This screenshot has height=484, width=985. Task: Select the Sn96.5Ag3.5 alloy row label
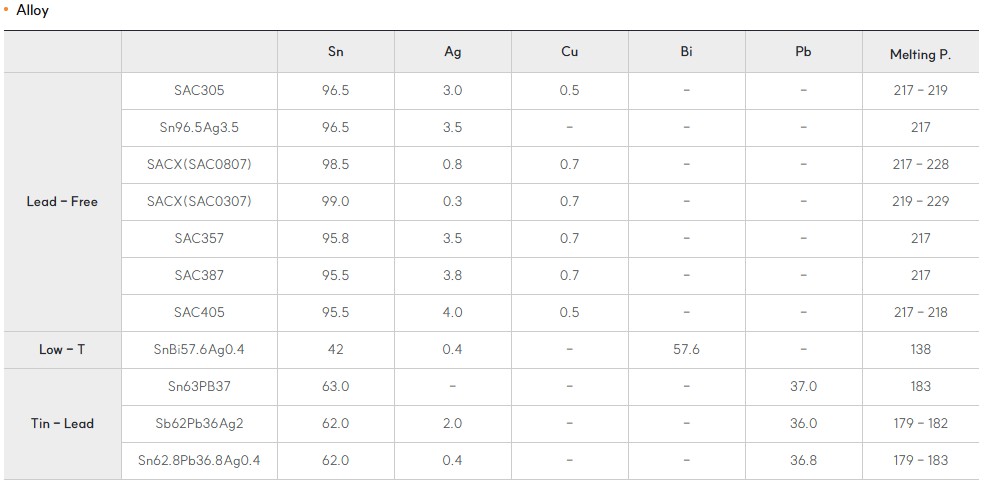199,128
